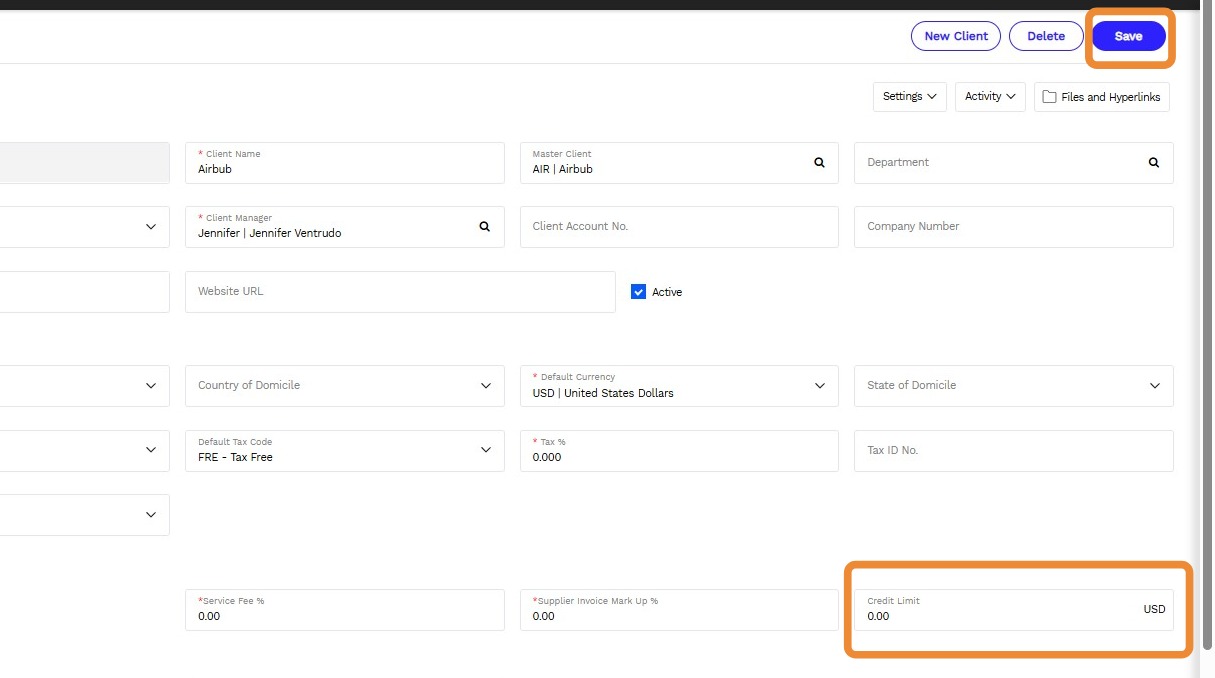Click the Department search magnifier icon
Screen dimensions: 1215x678
click(x=1154, y=162)
